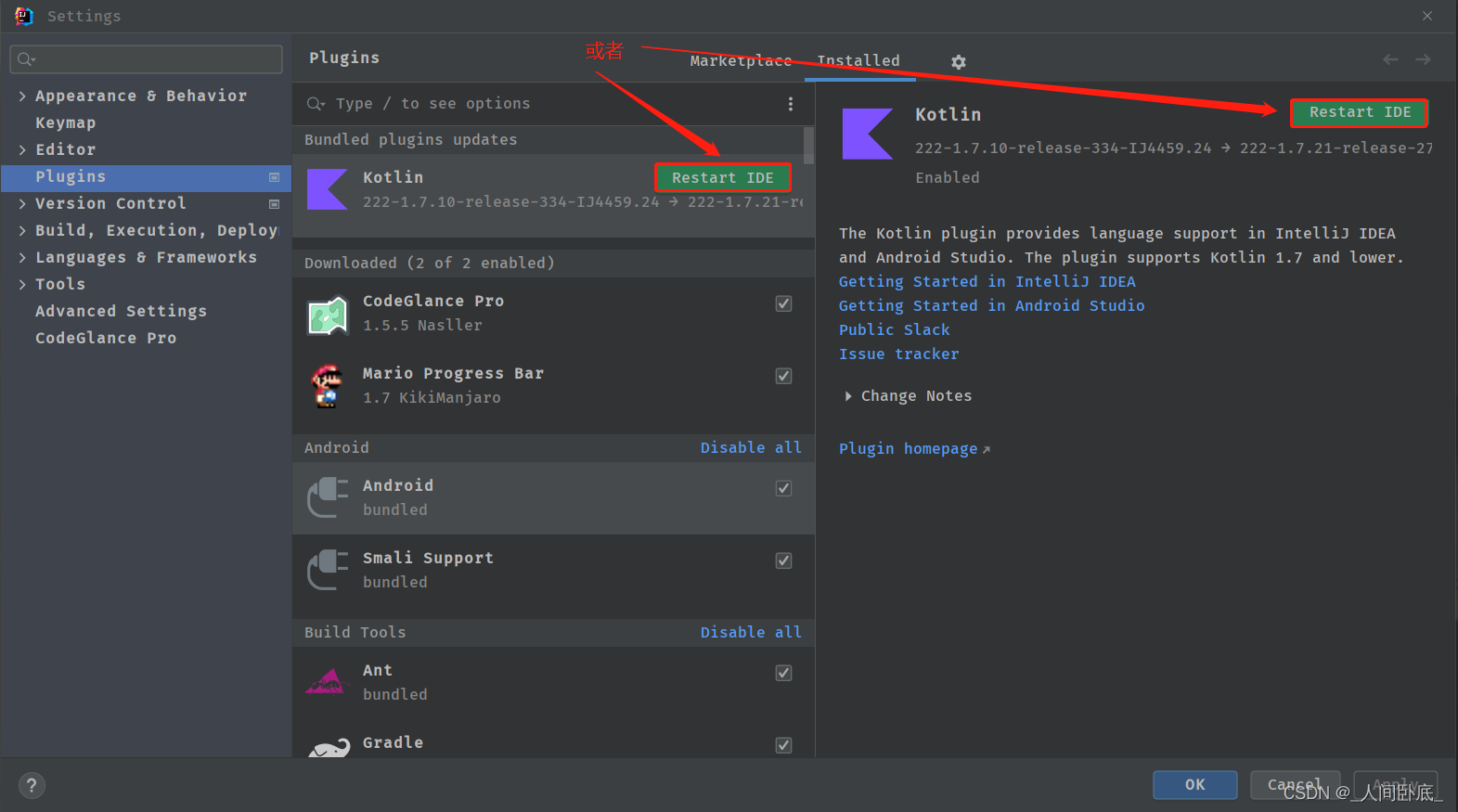Toggle the Gradle plugin checkbox

point(784,745)
